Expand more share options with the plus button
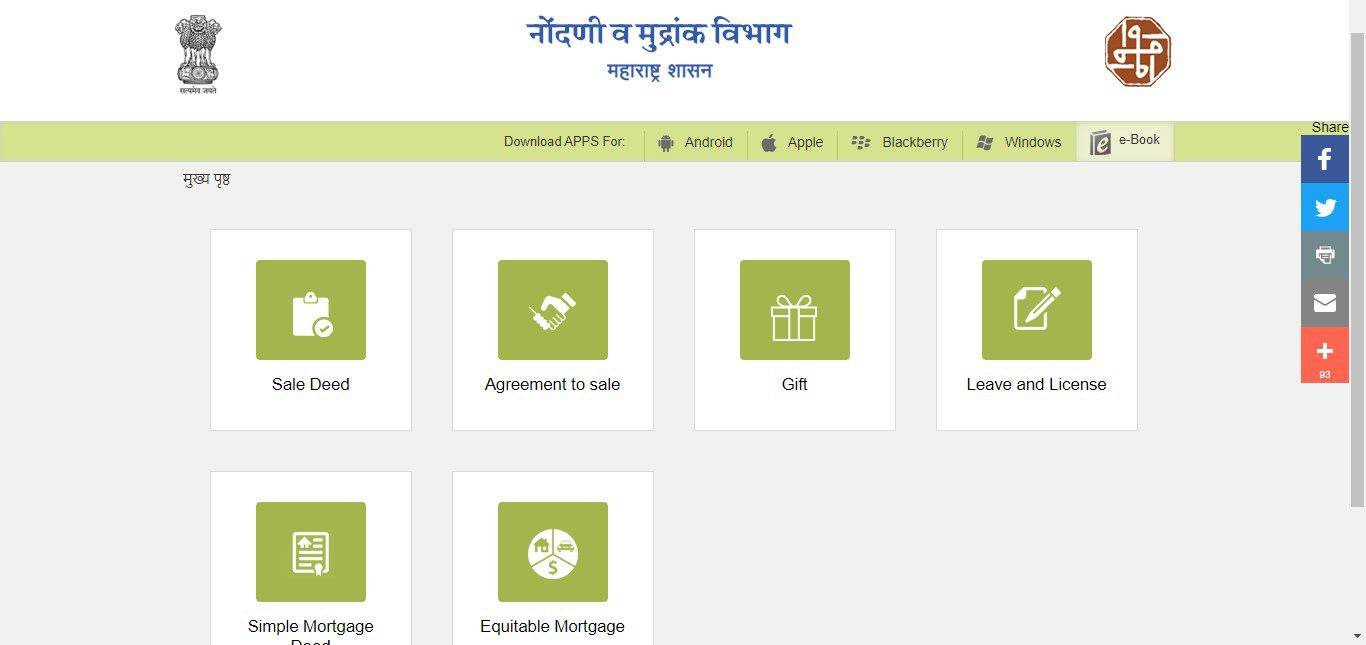The image size is (1366, 645). tap(1325, 352)
